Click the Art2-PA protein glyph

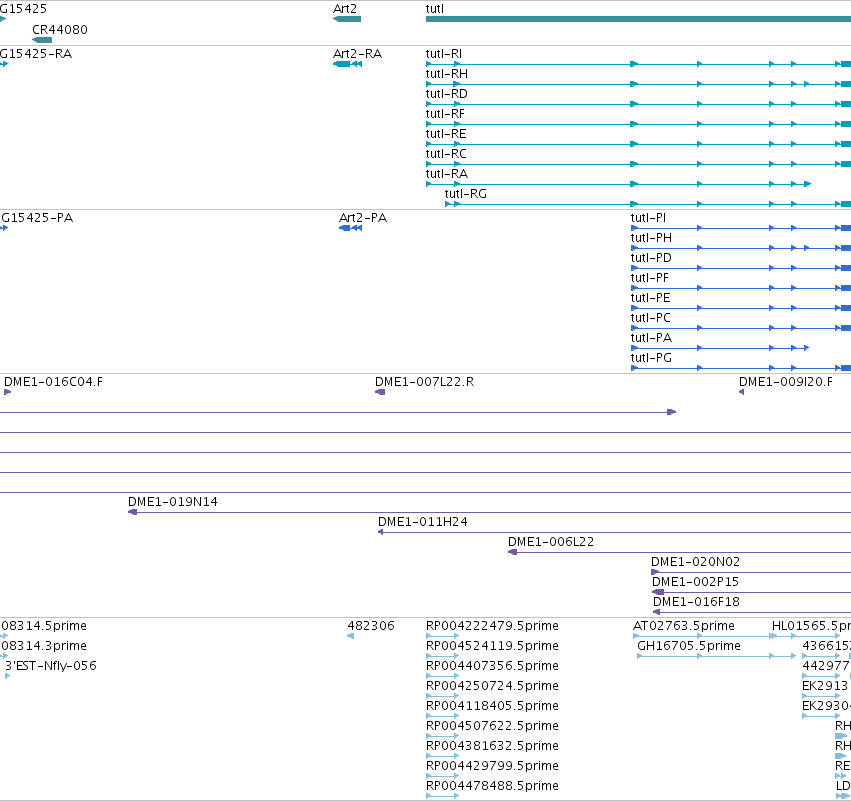350,228
